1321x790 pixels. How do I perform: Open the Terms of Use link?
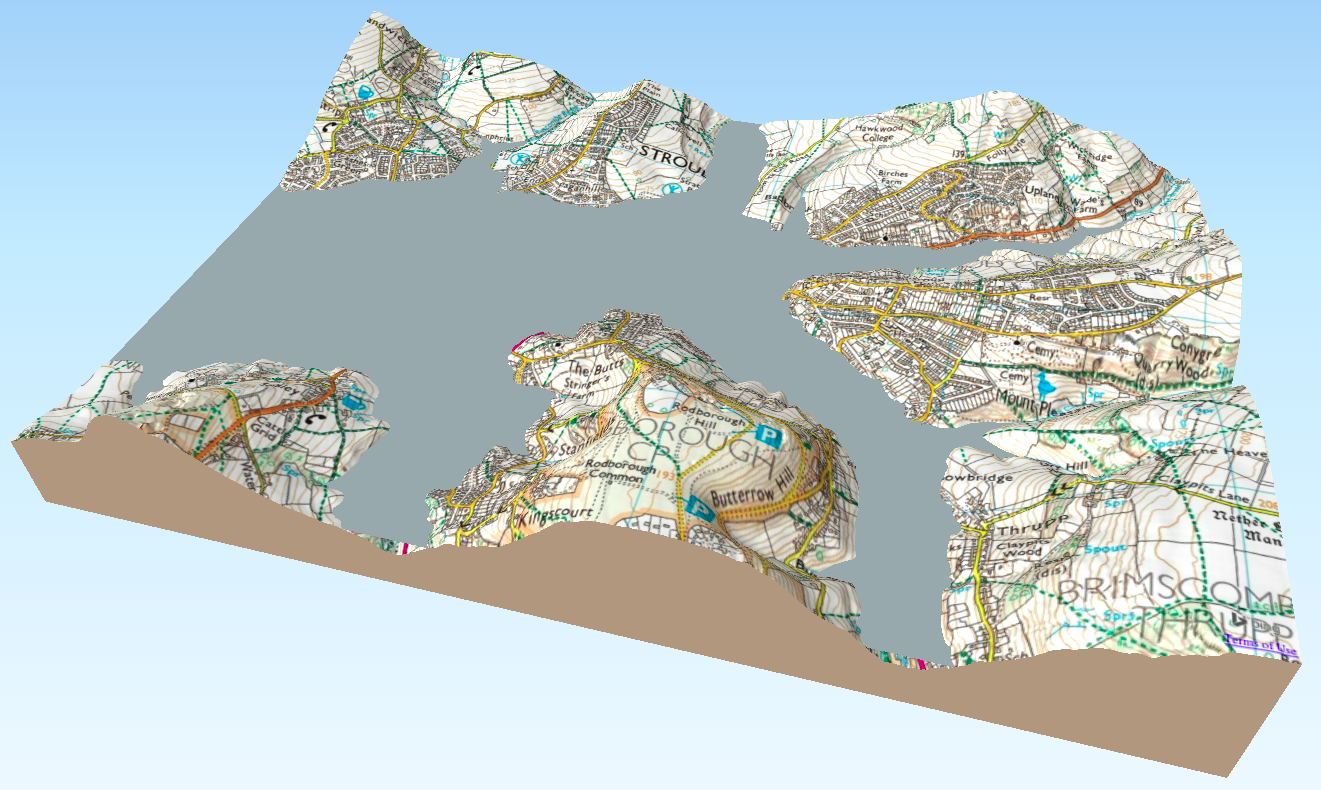(1262, 645)
